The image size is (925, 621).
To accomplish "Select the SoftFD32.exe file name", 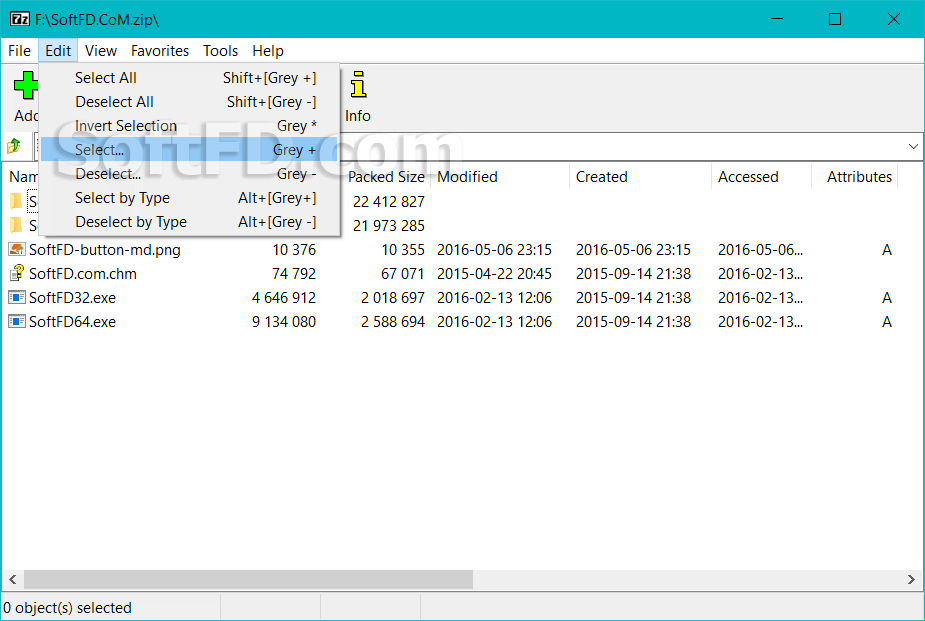I will 72,298.
